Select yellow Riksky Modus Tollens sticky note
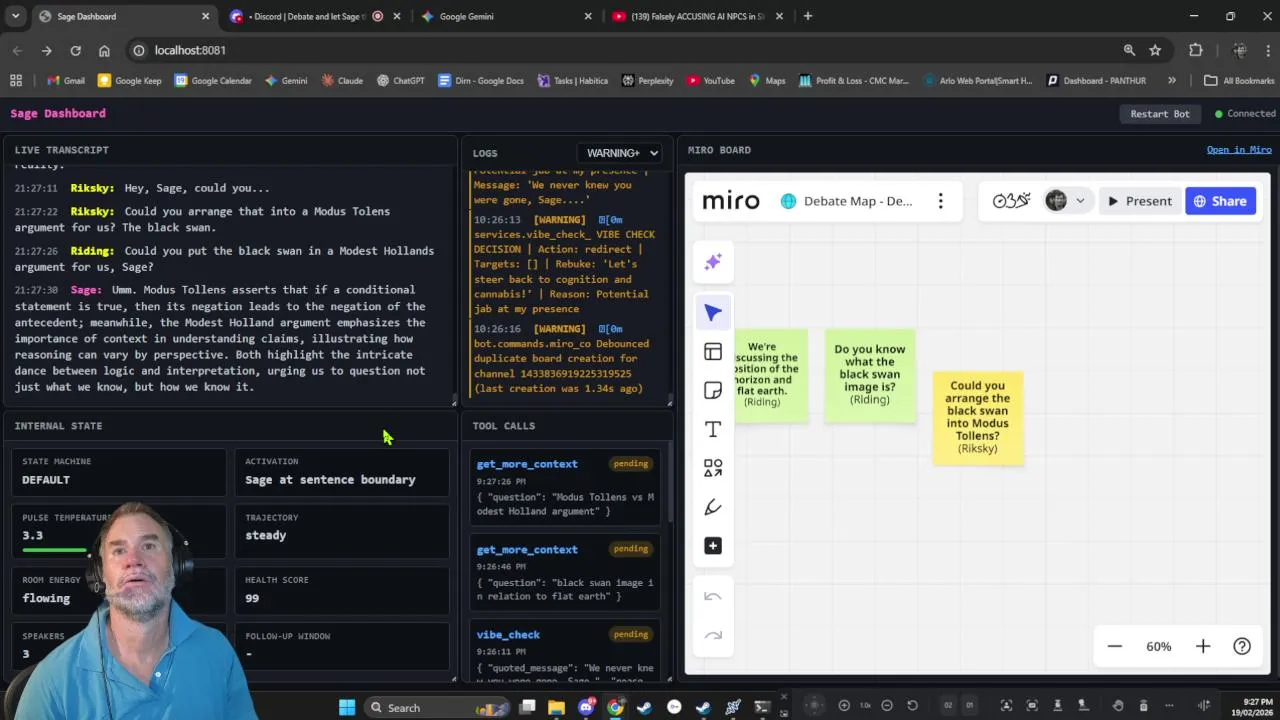The height and width of the screenshot is (720, 1280). [x=978, y=418]
